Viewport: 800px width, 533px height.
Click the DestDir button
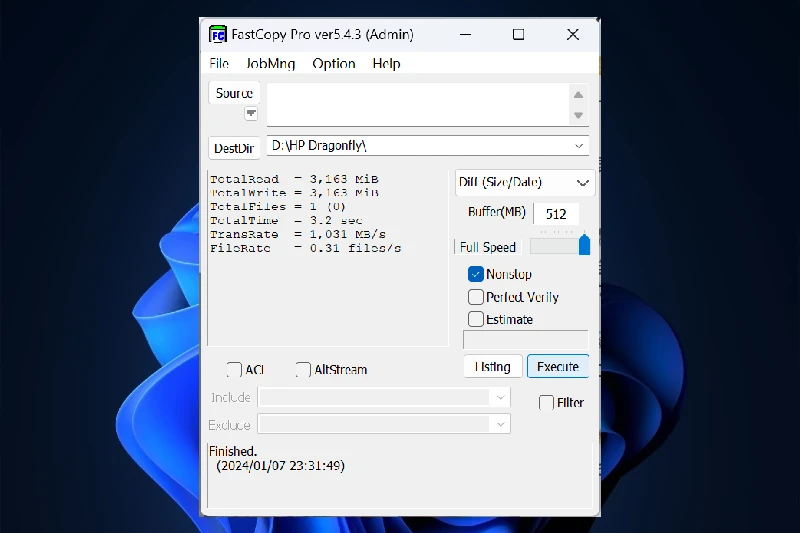point(234,148)
